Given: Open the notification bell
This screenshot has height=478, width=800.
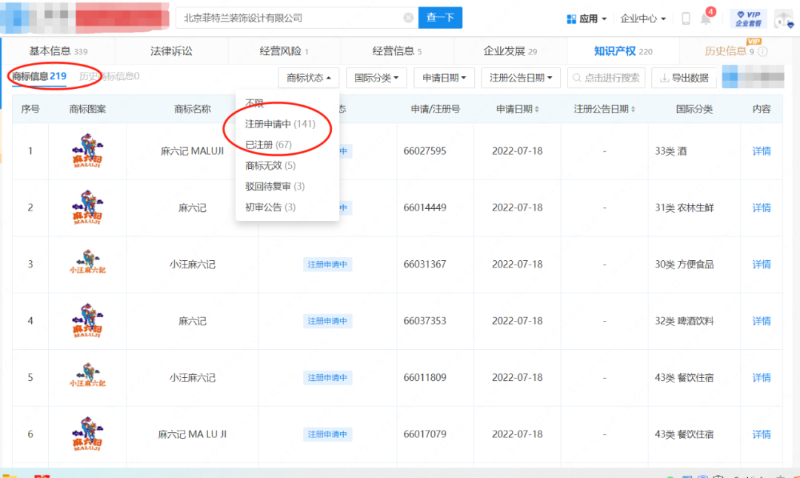Looking at the screenshot, I should [x=706, y=19].
